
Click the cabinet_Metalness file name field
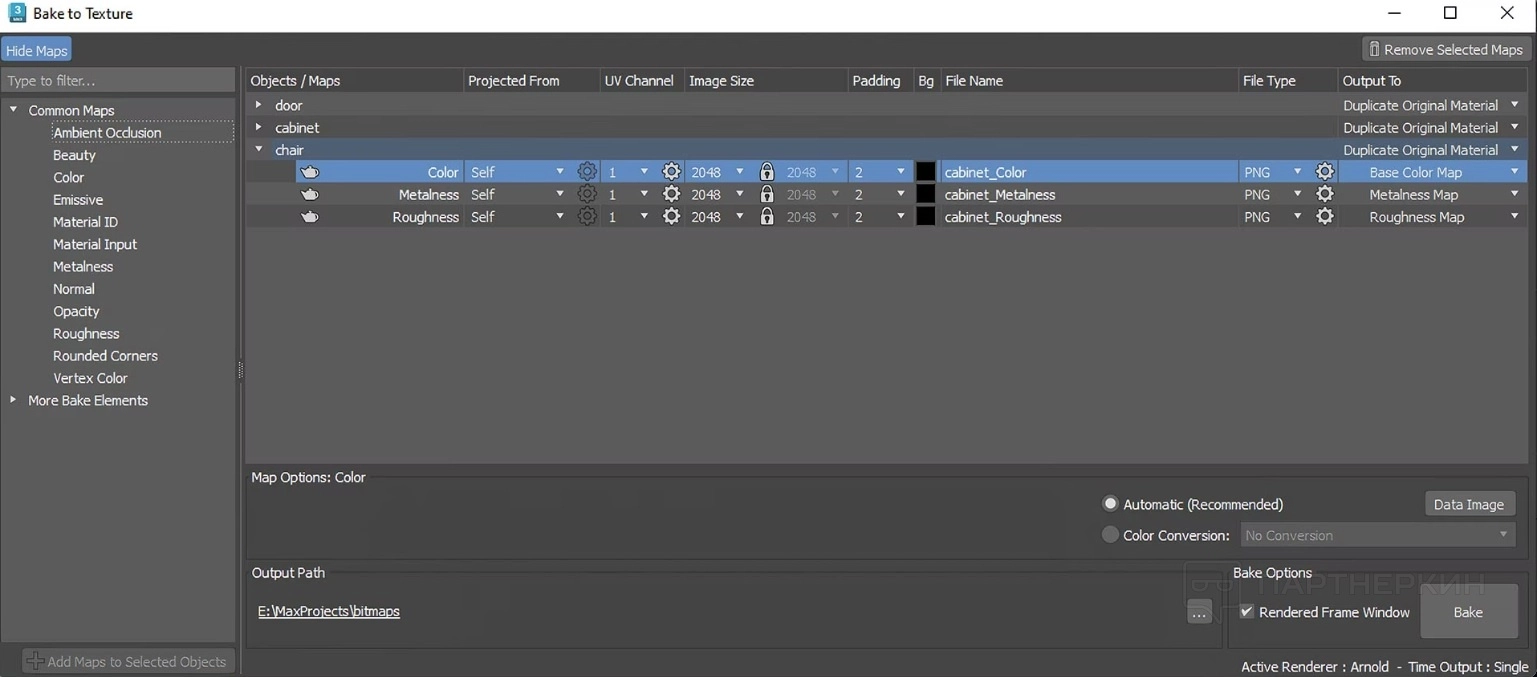pos(1088,194)
